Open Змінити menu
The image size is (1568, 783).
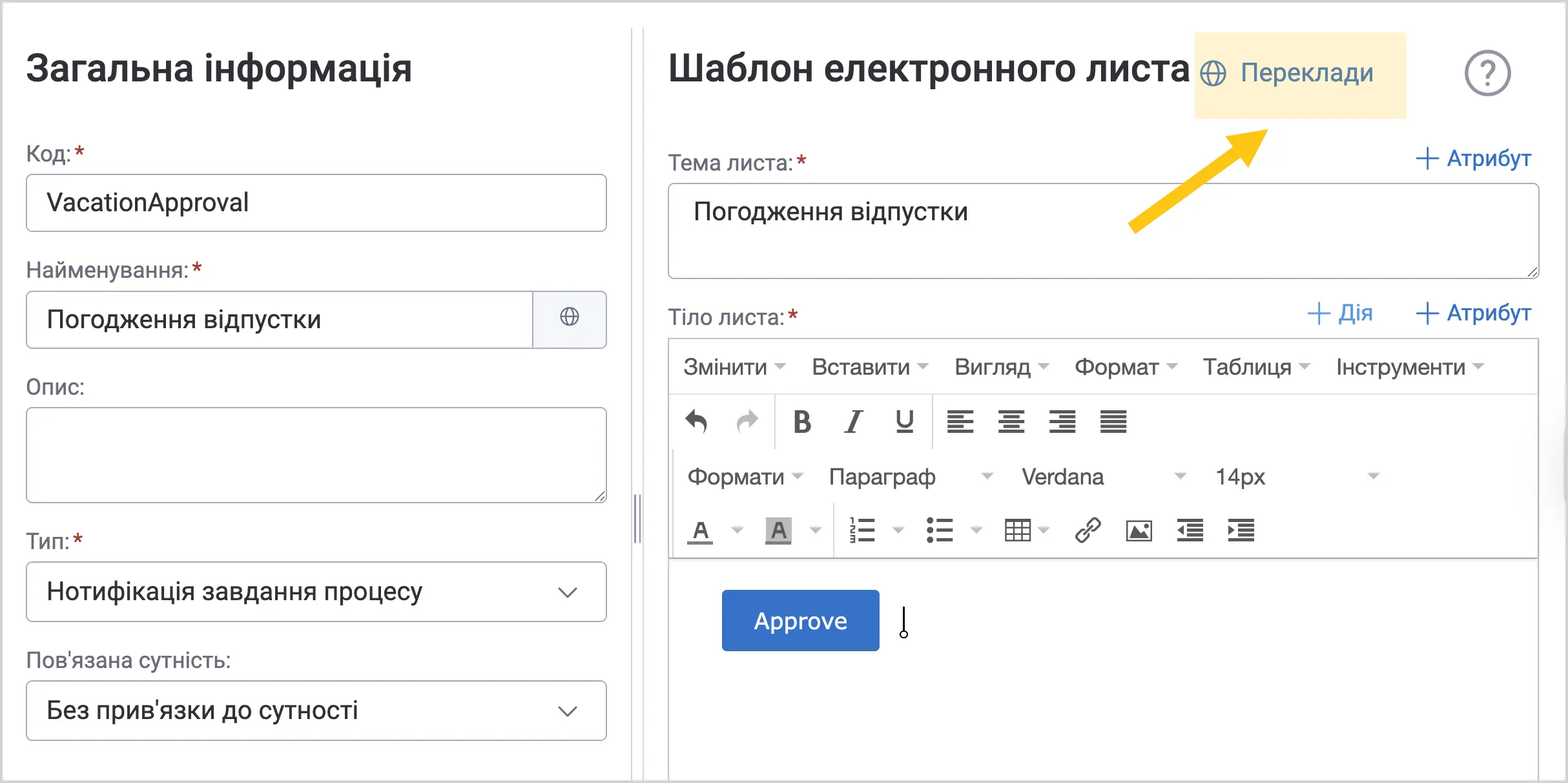(735, 367)
